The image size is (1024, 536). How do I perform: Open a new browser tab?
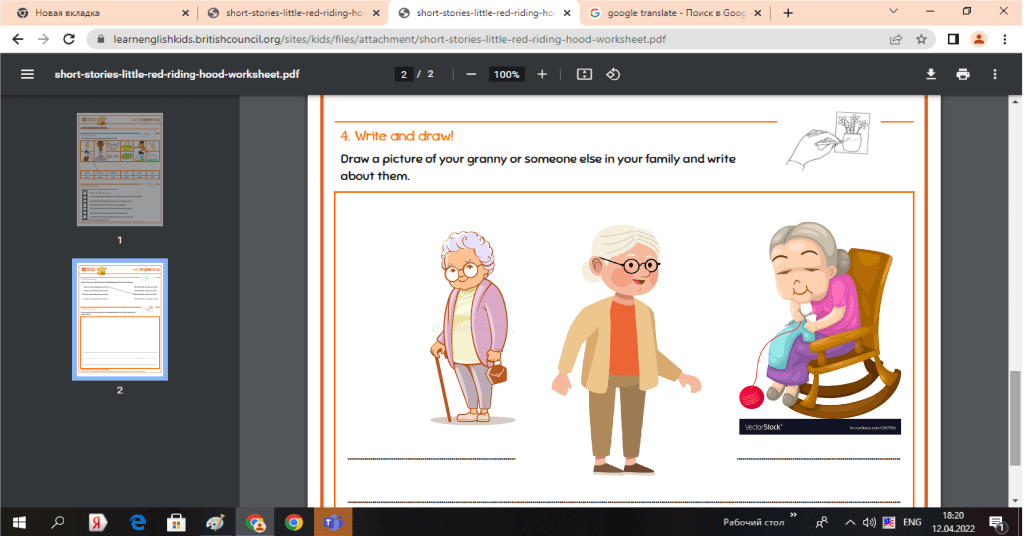pyautogui.click(x=788, y=13)
